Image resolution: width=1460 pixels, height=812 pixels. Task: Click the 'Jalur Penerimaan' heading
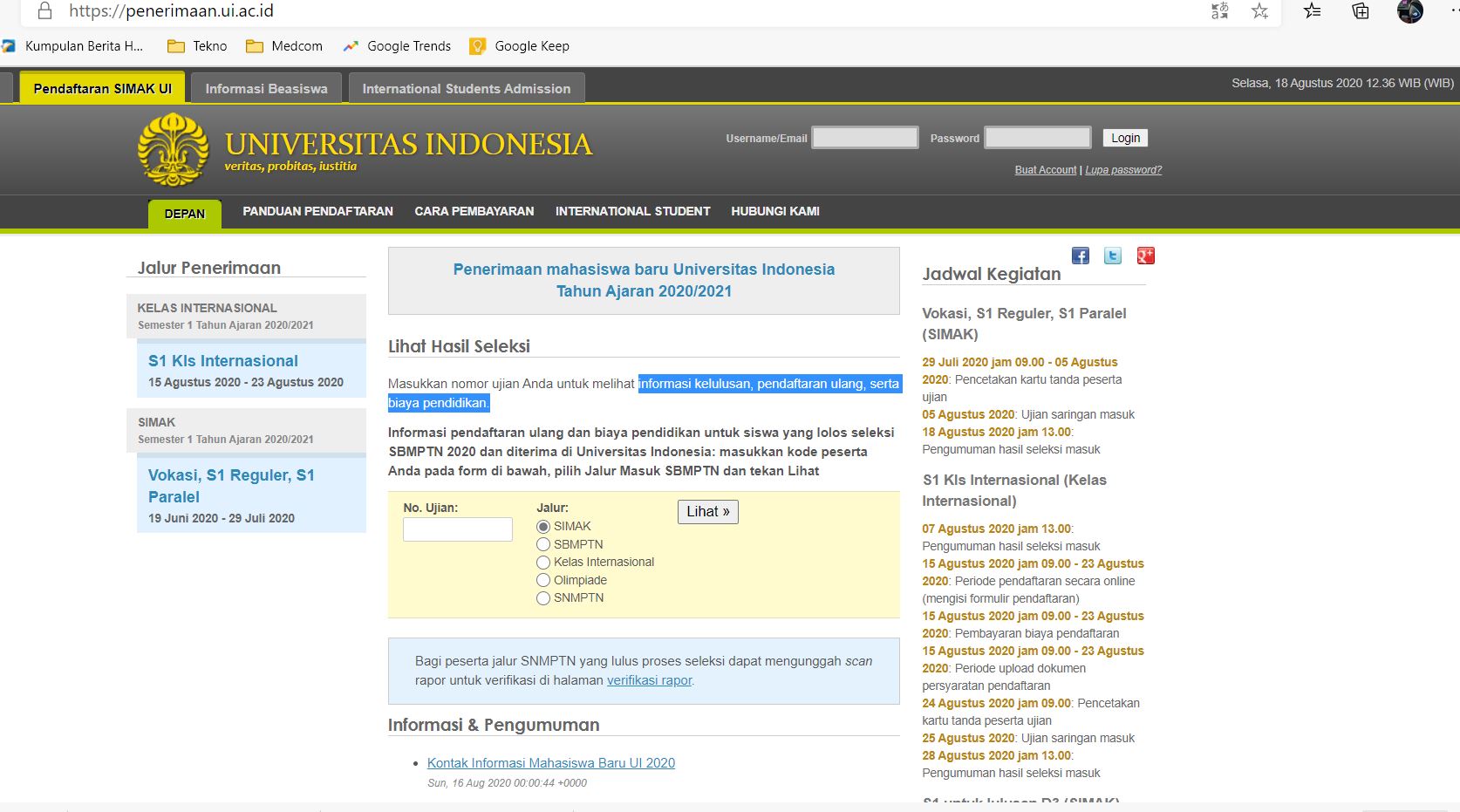(x=209, y=268)
